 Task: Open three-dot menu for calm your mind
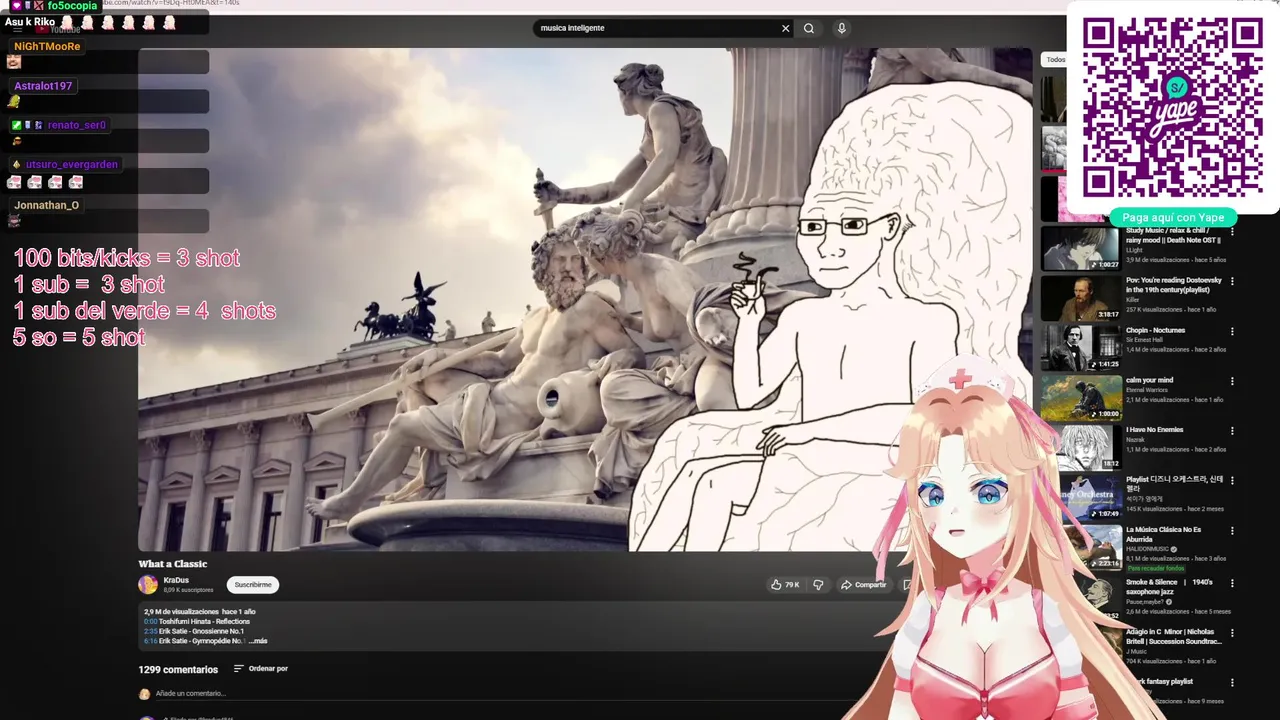tap(1232, 381)
